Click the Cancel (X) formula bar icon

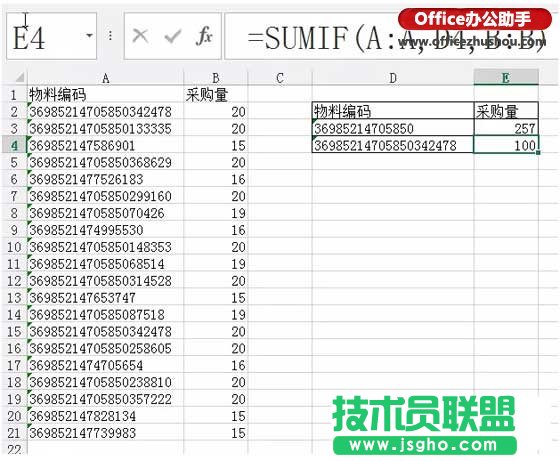tap(140, 36)
